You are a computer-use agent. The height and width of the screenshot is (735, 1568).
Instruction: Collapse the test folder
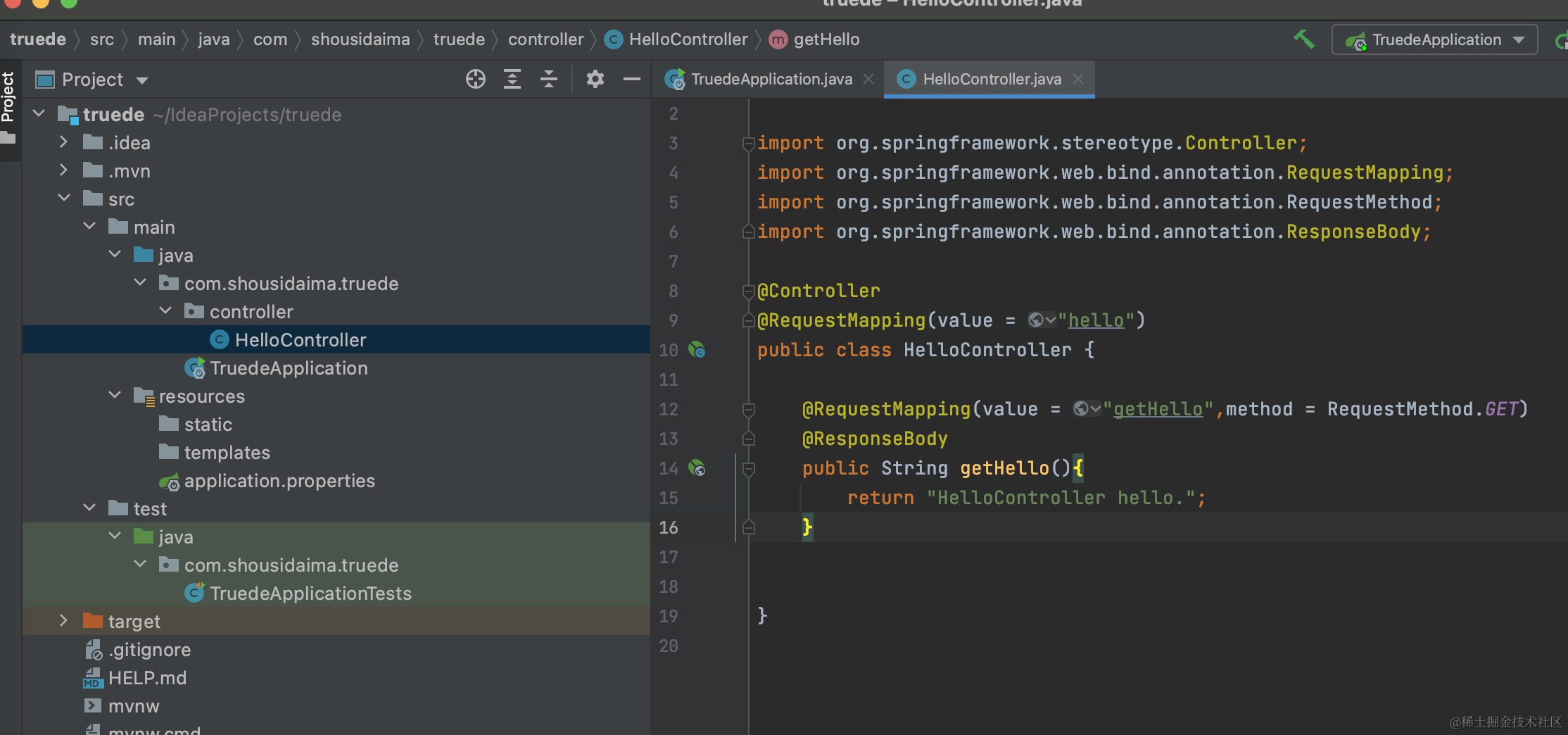pos(89,508)
